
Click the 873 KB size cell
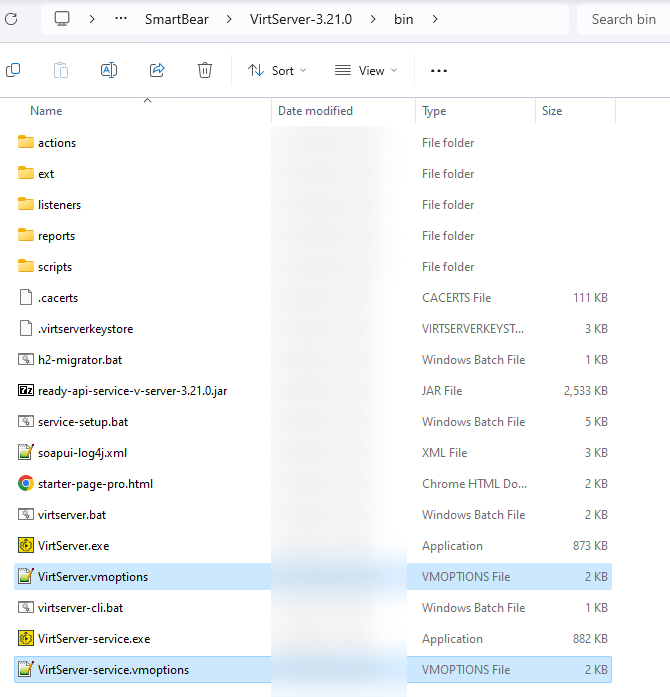tap(590, 546)
